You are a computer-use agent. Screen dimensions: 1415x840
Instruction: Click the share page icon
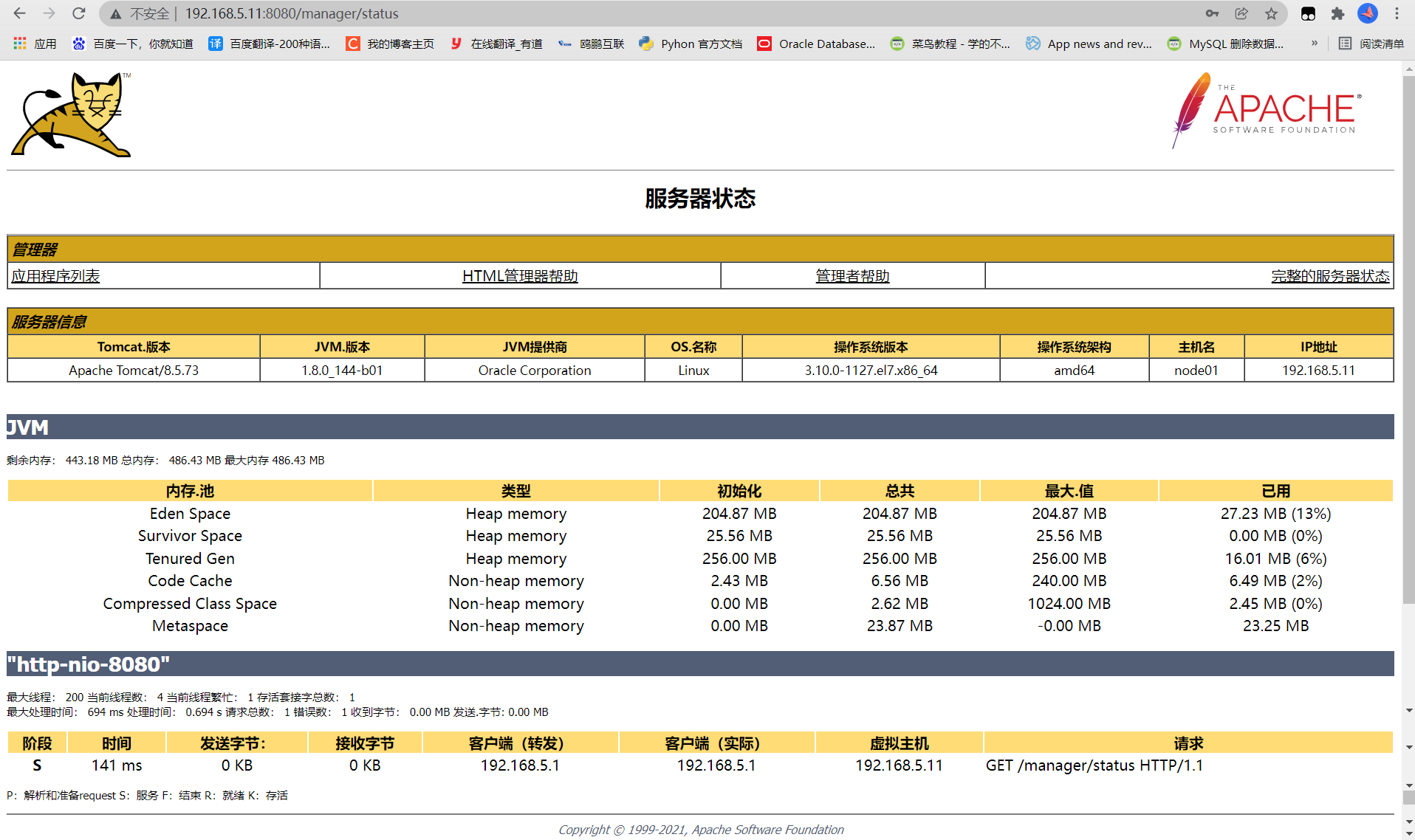(1241, 13)
